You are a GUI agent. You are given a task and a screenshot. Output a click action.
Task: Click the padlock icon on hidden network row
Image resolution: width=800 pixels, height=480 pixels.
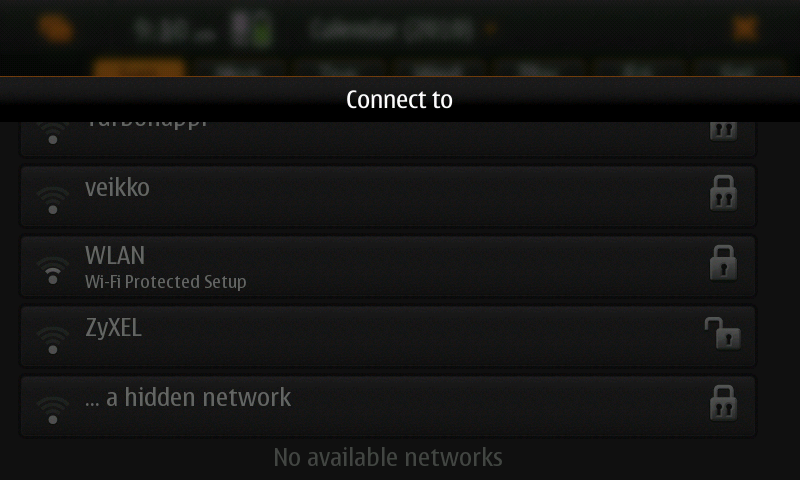[723, 403]
